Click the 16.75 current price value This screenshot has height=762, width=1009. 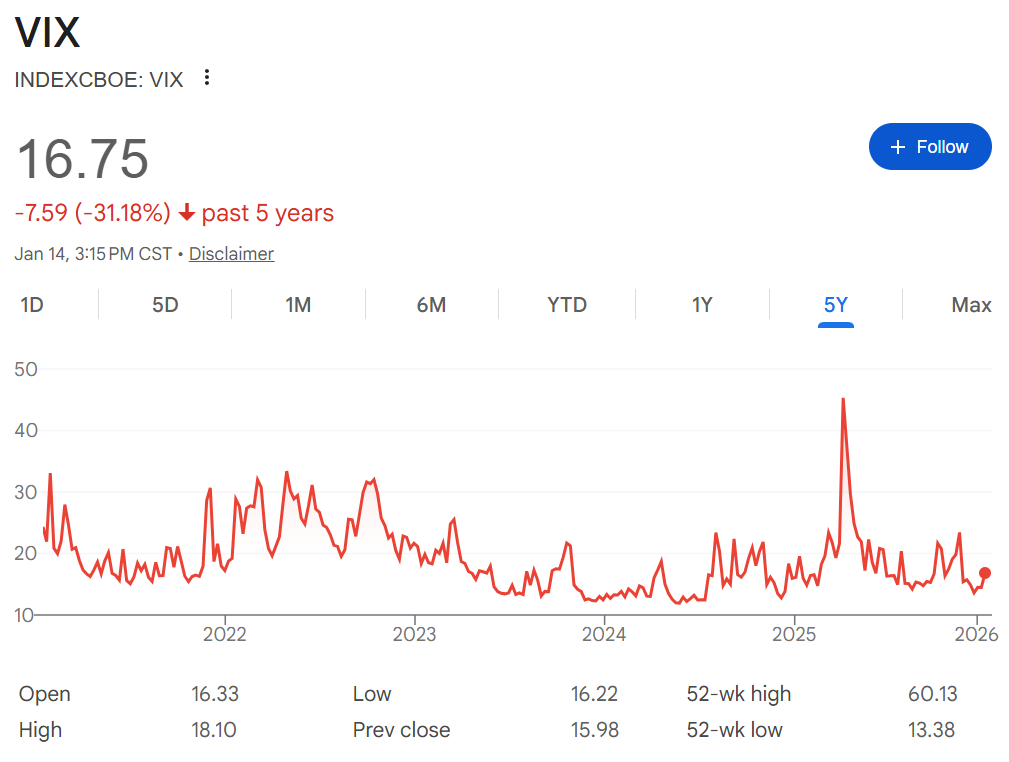coord(83,159)
